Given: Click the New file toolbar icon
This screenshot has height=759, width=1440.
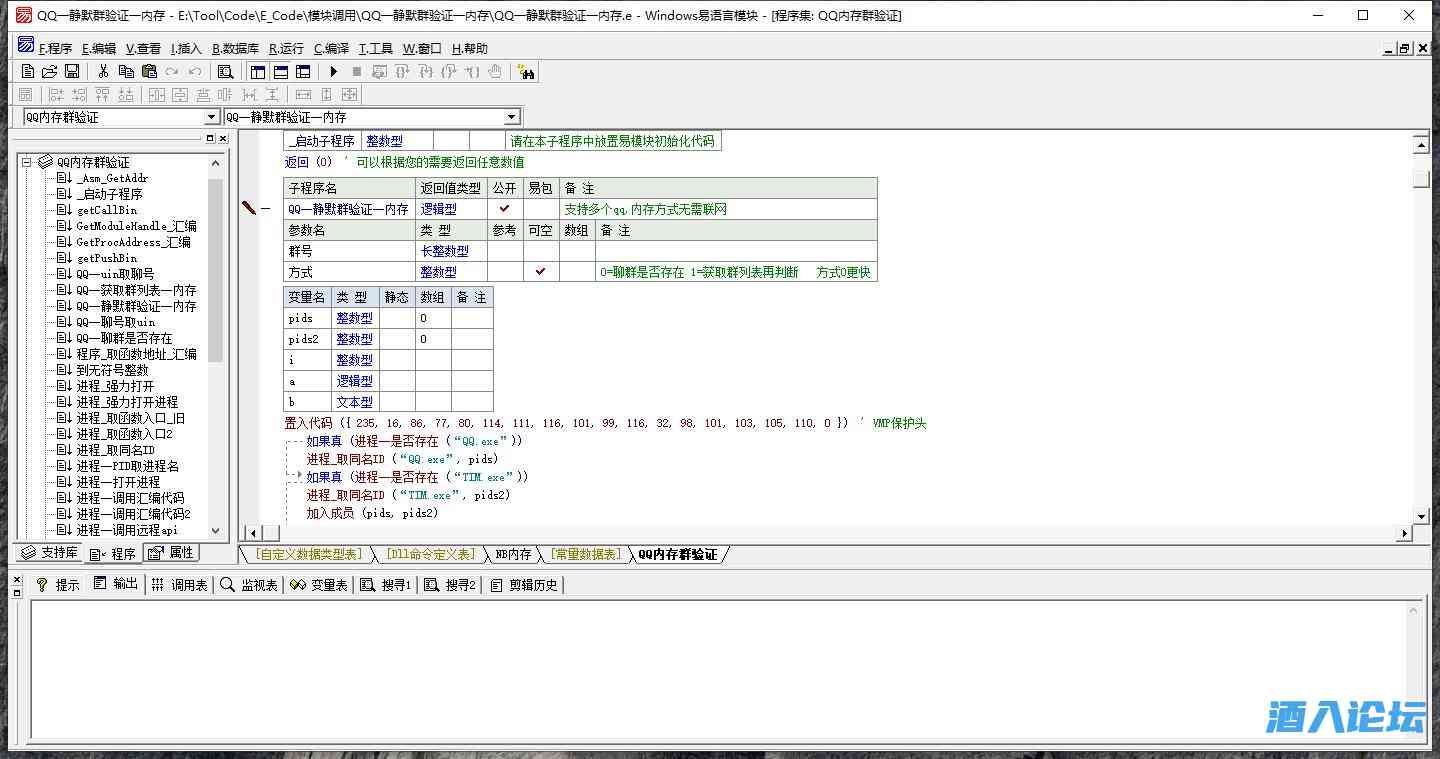Looking at the screenshot, I should [x=28, y=71].
